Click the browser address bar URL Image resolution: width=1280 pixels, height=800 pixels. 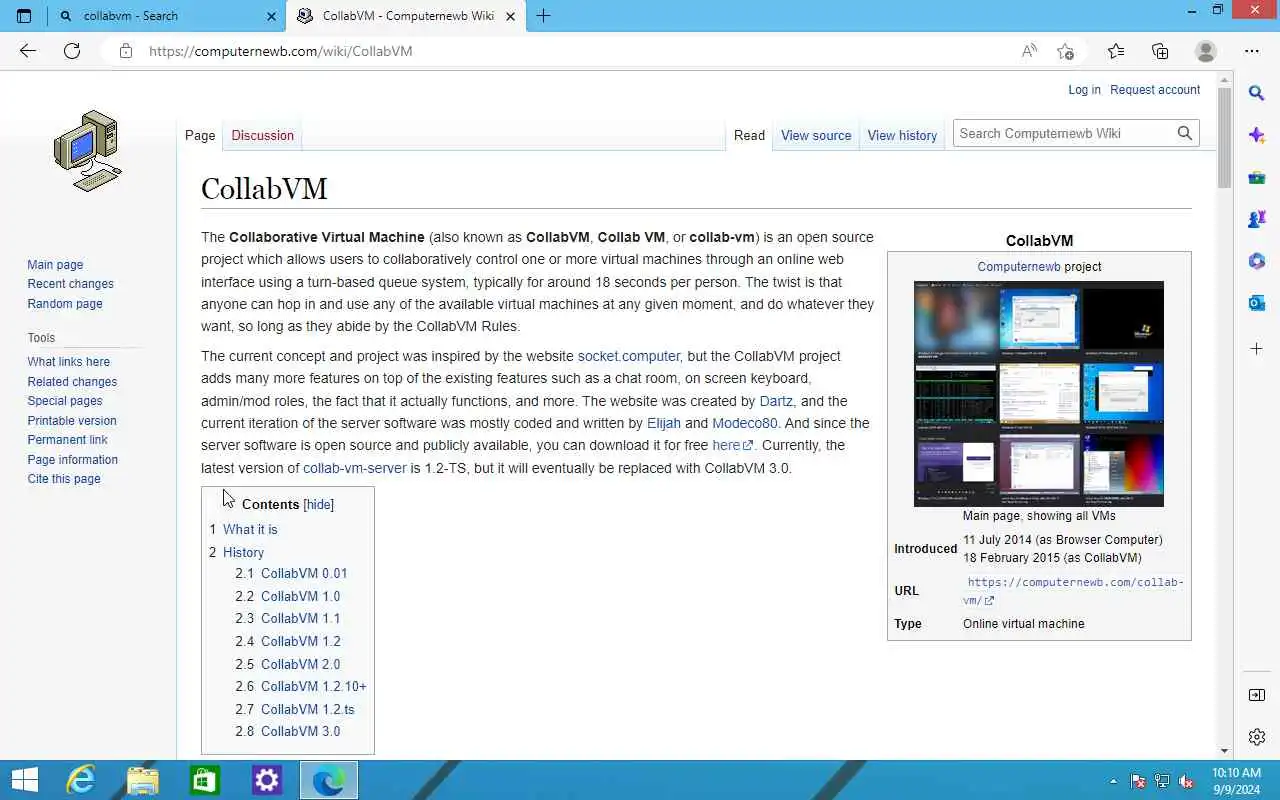[281, 51]
